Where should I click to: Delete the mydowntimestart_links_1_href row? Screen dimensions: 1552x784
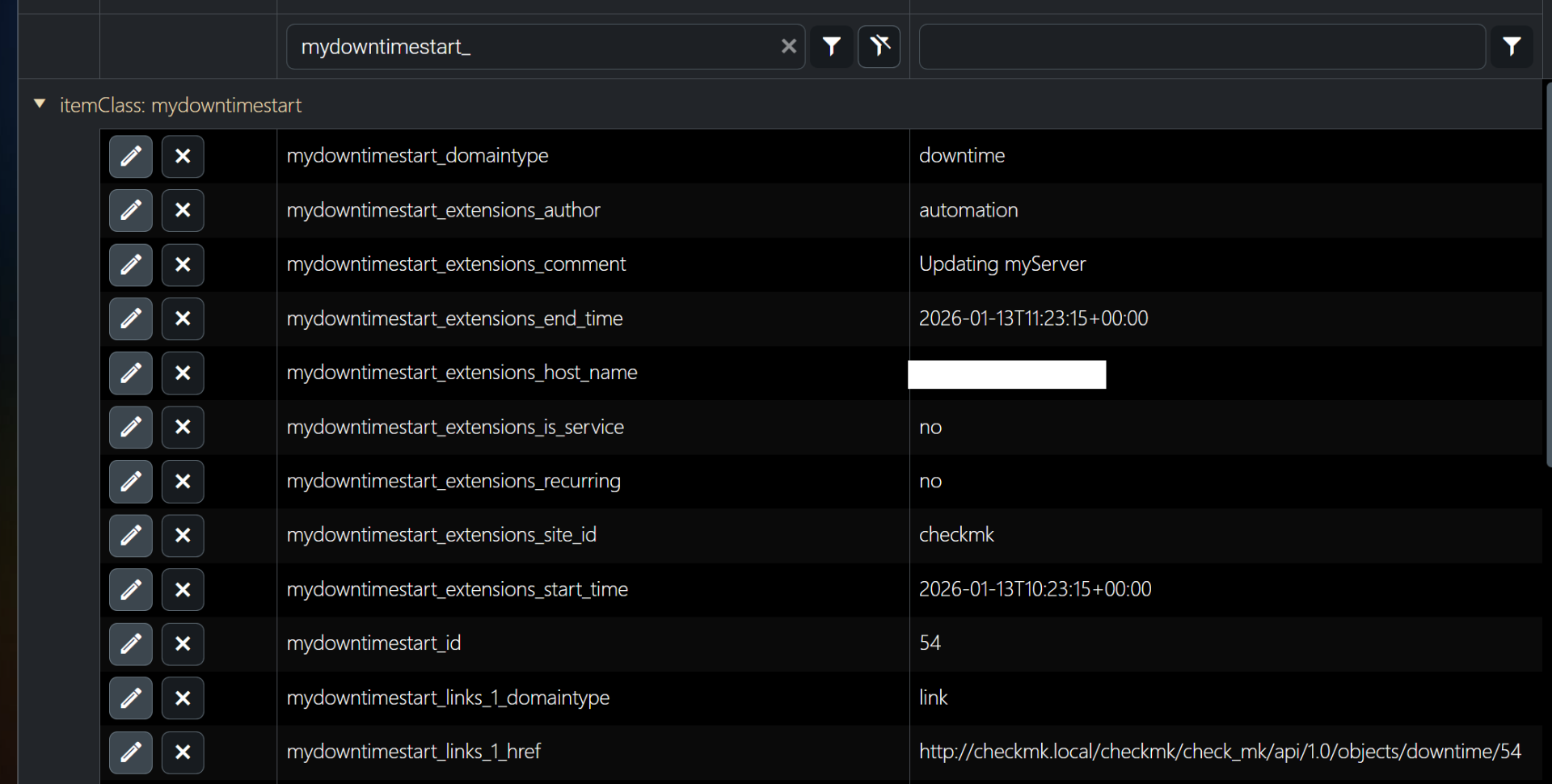(183, 752)
